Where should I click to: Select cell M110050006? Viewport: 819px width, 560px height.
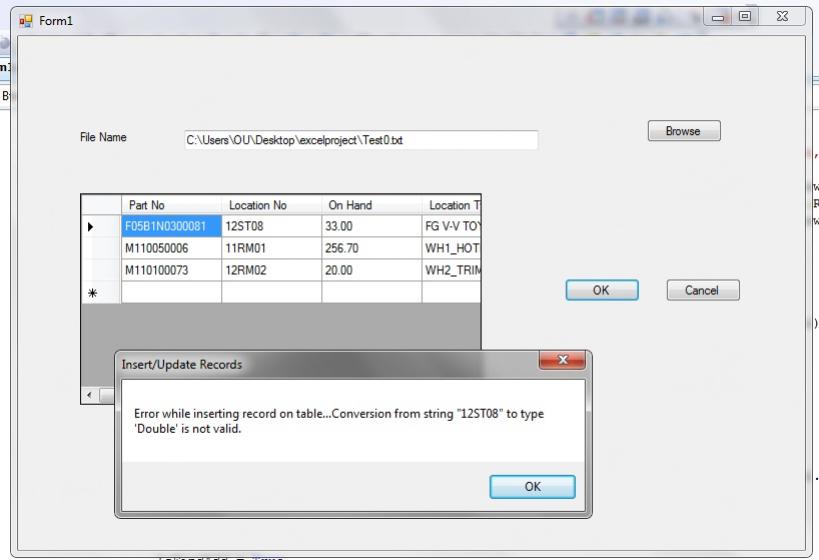[171, 248]
